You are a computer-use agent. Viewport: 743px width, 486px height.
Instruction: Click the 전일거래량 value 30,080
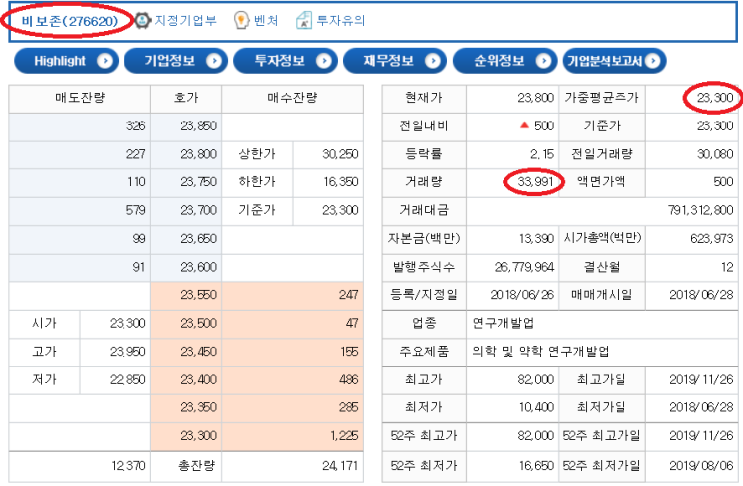click(715, 154)
